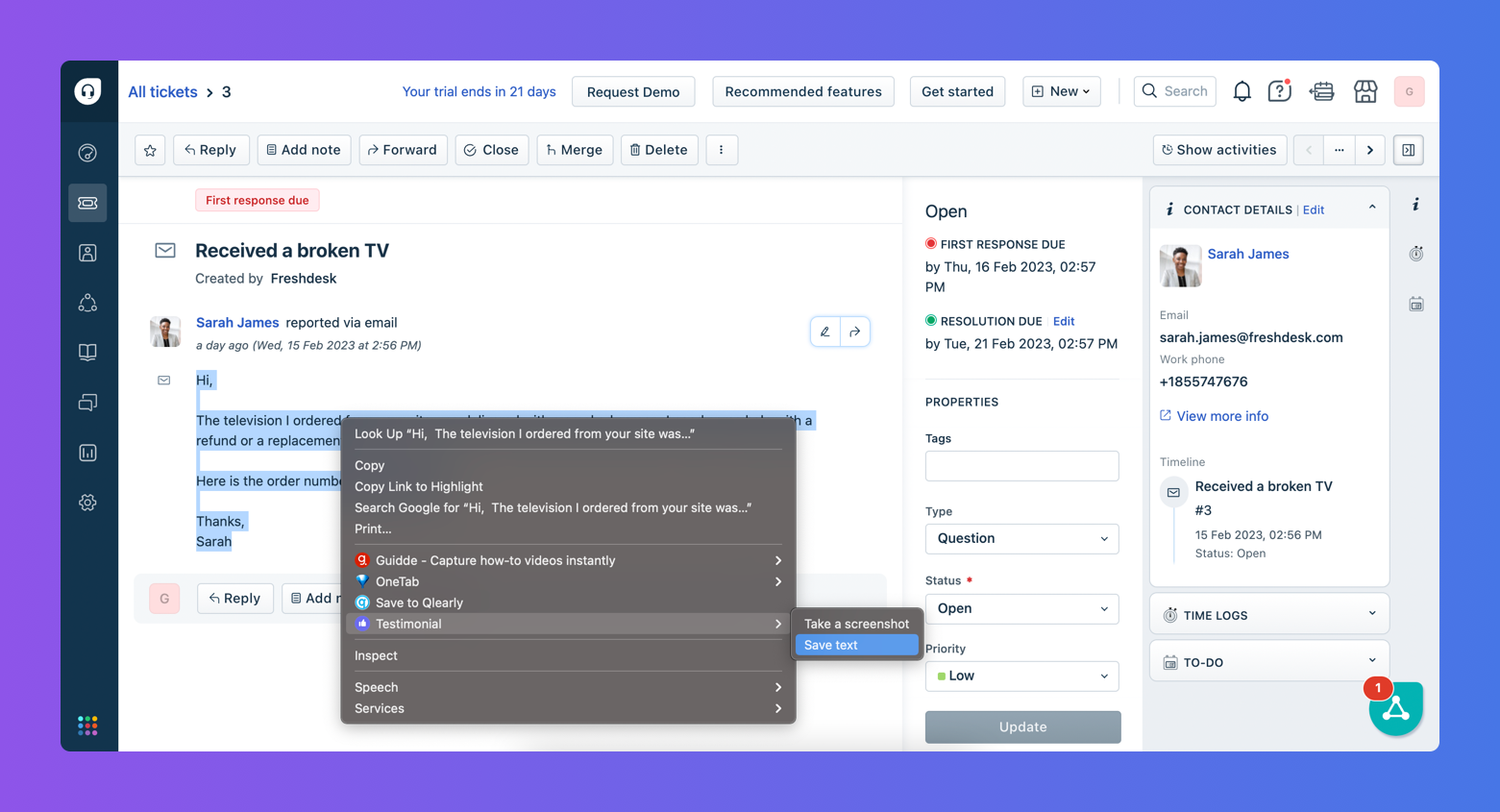1500x812 pixels.
Task: Open the Priority dropdown showing Low
Action: coord(1022,676)
